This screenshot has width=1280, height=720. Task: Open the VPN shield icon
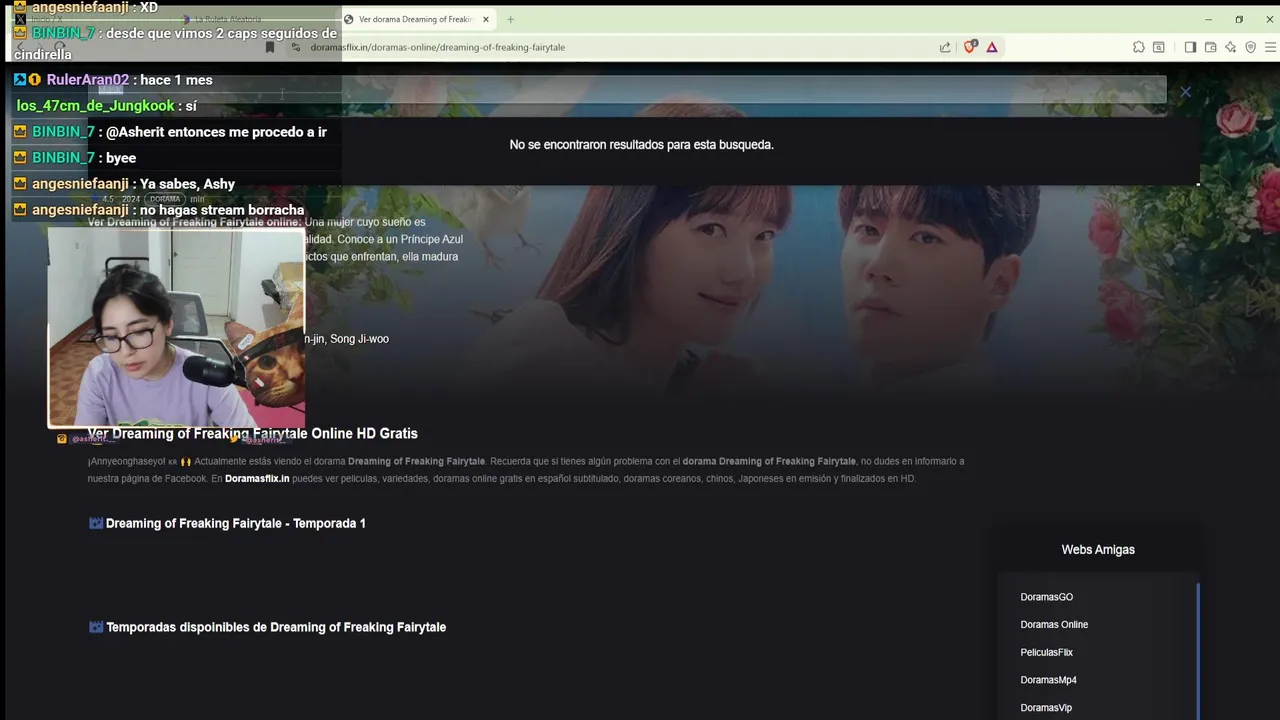(1250, 47)
